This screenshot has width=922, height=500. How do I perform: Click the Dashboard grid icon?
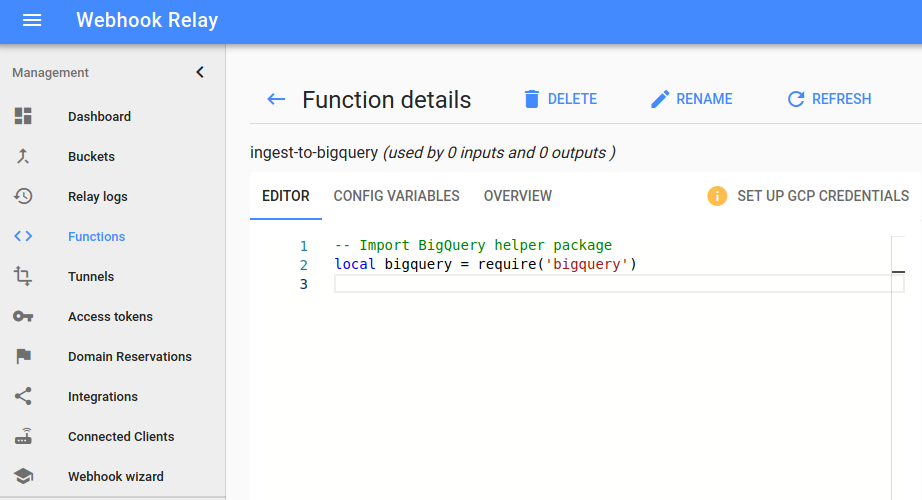(x=23, y=116)
